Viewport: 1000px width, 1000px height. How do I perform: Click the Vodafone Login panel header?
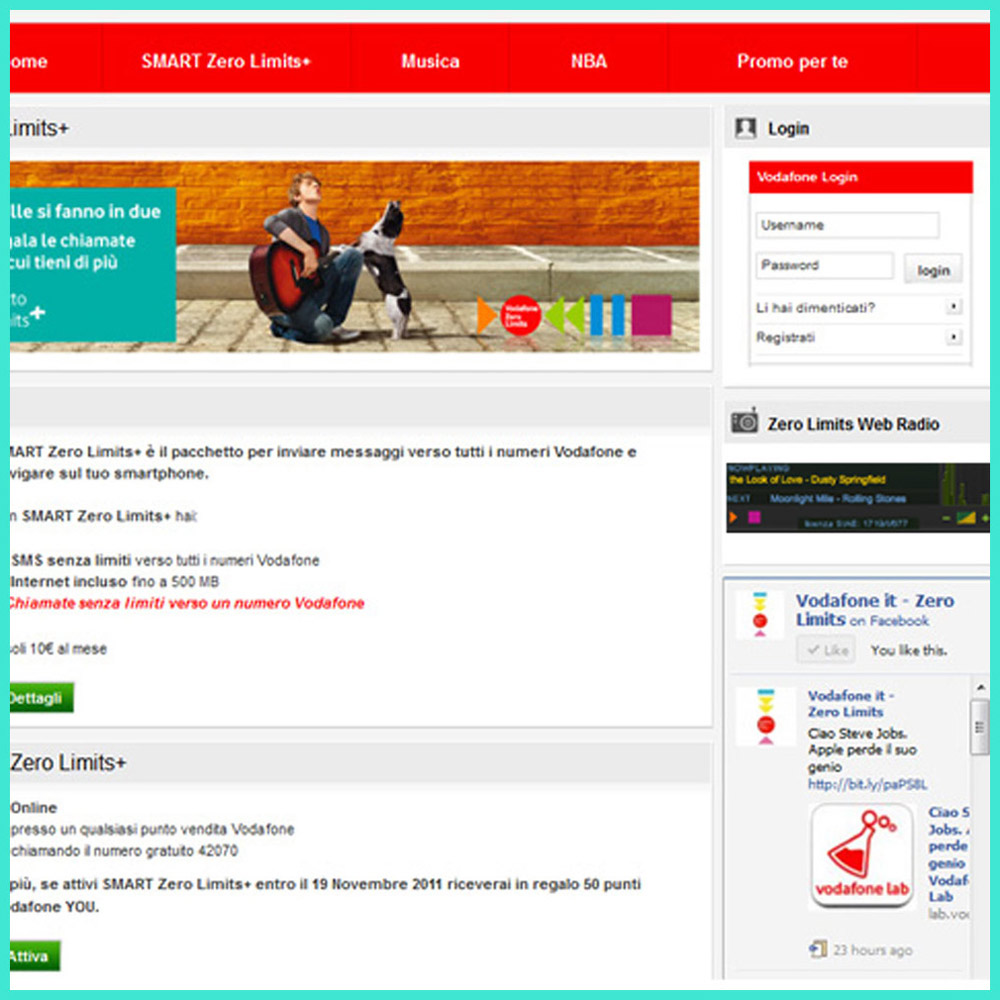pos(860,177)
